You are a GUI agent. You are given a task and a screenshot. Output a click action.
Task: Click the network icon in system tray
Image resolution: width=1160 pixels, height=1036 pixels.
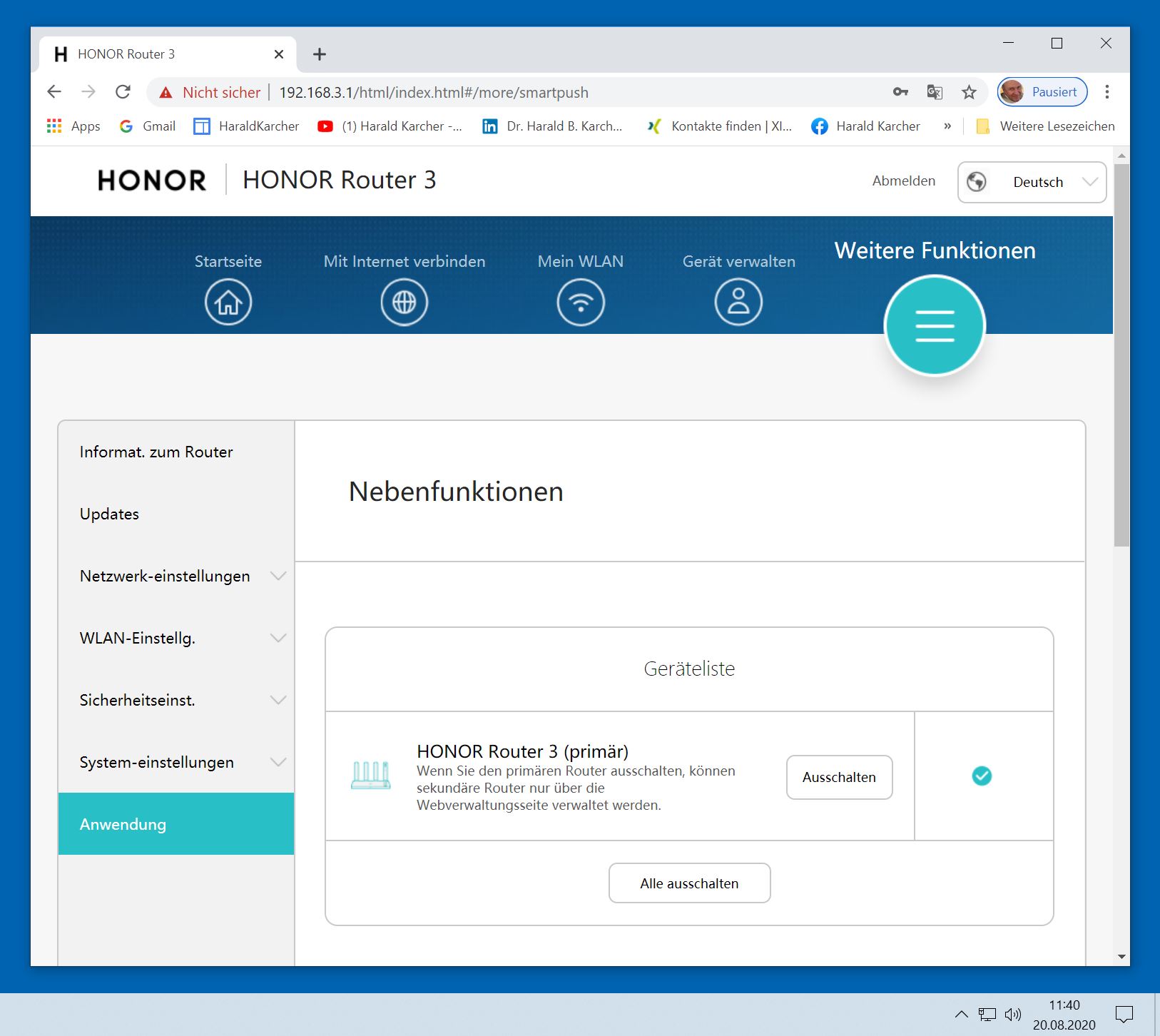coord(987,1014)
